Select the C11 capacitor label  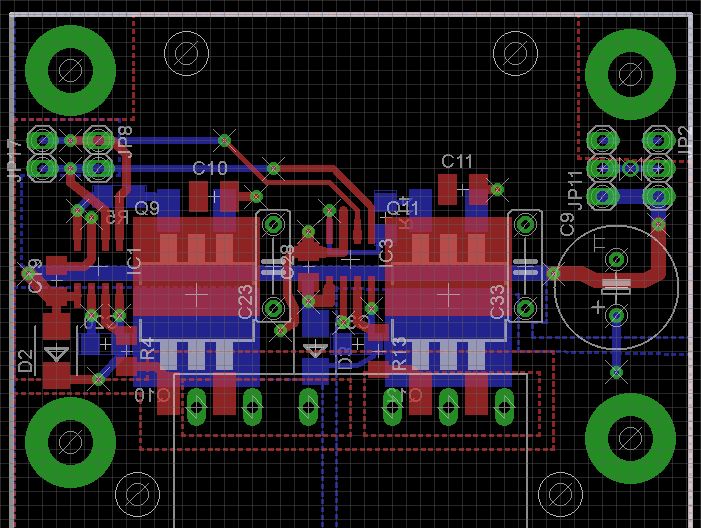[x=456, y=161]
